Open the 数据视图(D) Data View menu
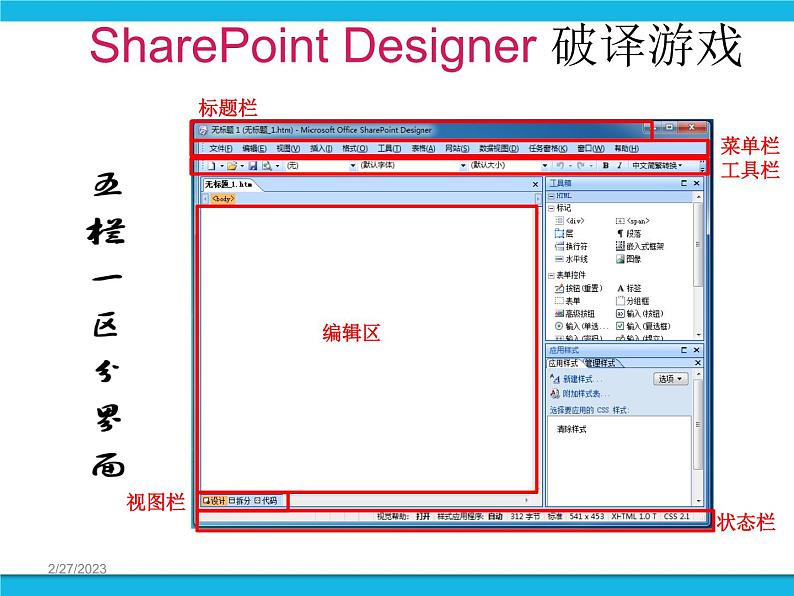The width and height of the screenshot is (794, 596). pyautogui.click(x=499, y=148)
